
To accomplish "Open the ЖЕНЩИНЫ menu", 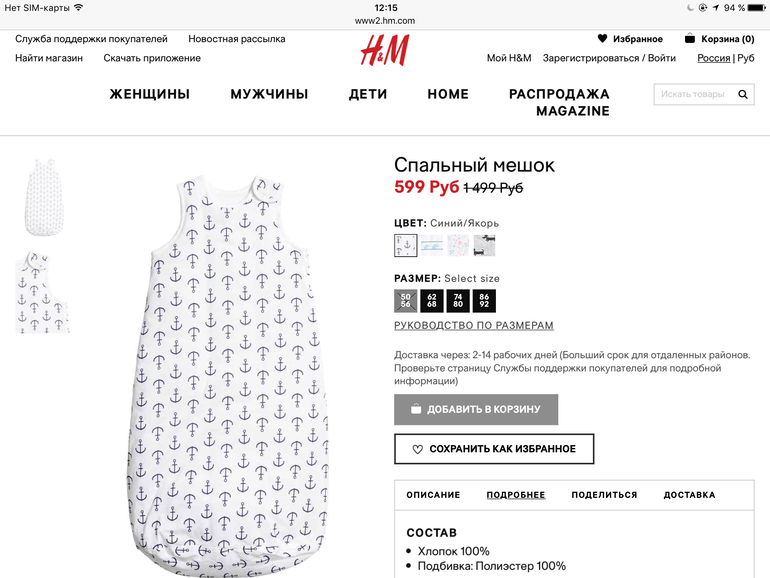I will (150, 94).
